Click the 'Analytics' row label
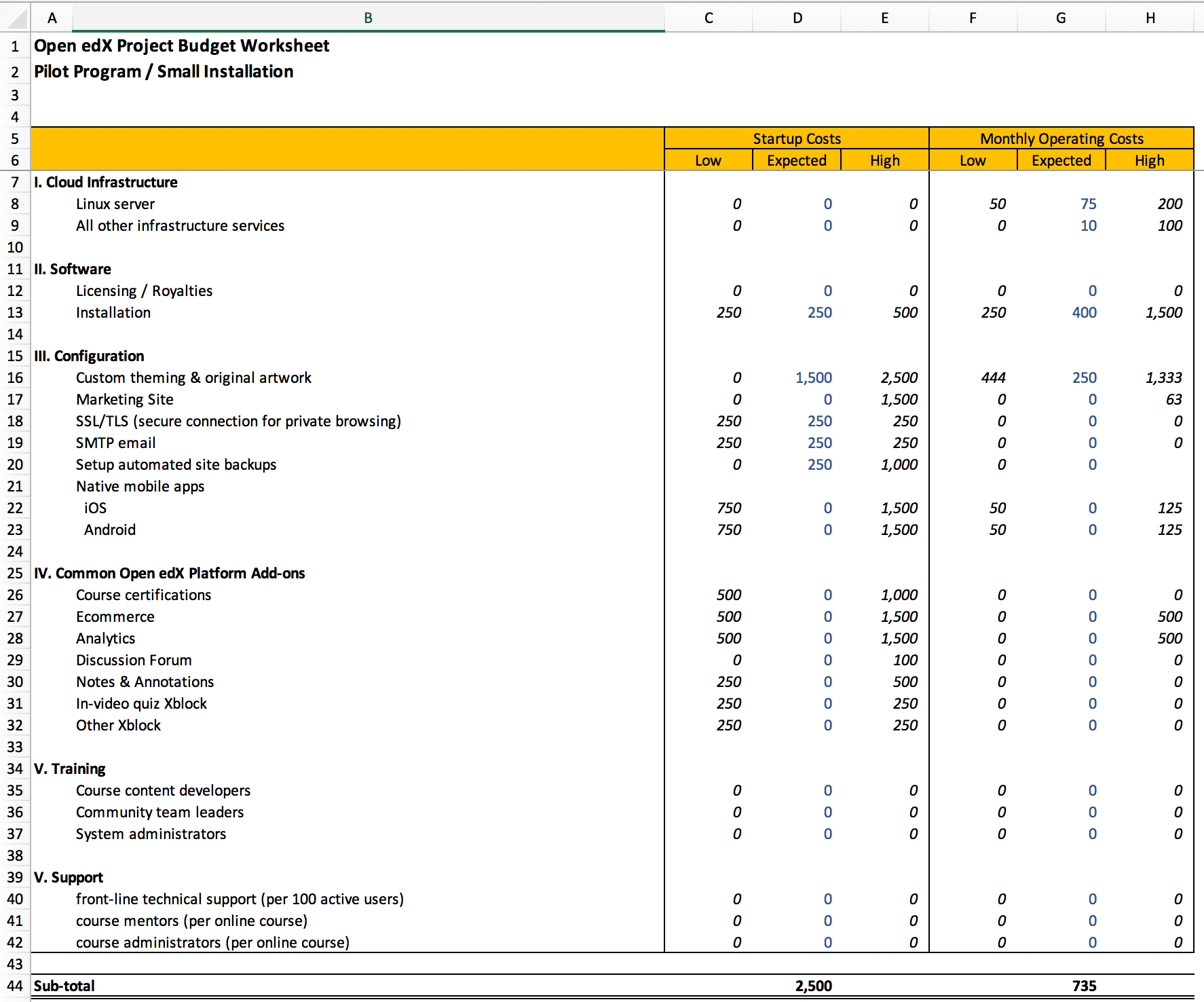The height and width of the screenshot is (1002, 1204). [106, 638]
